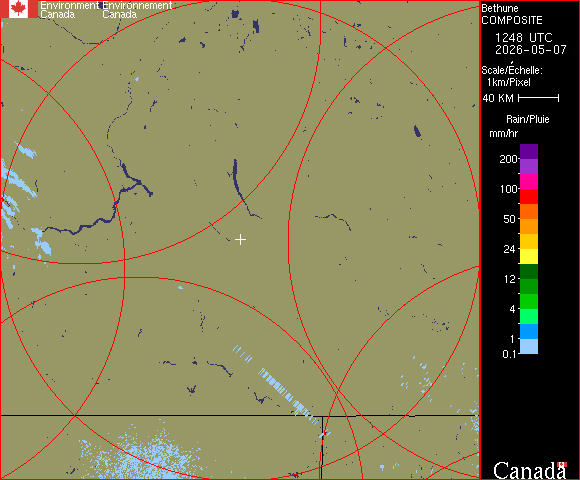
Task: Pick the yellow 24 mm/hr legend swatch
Action: click(x=529, y=256)
